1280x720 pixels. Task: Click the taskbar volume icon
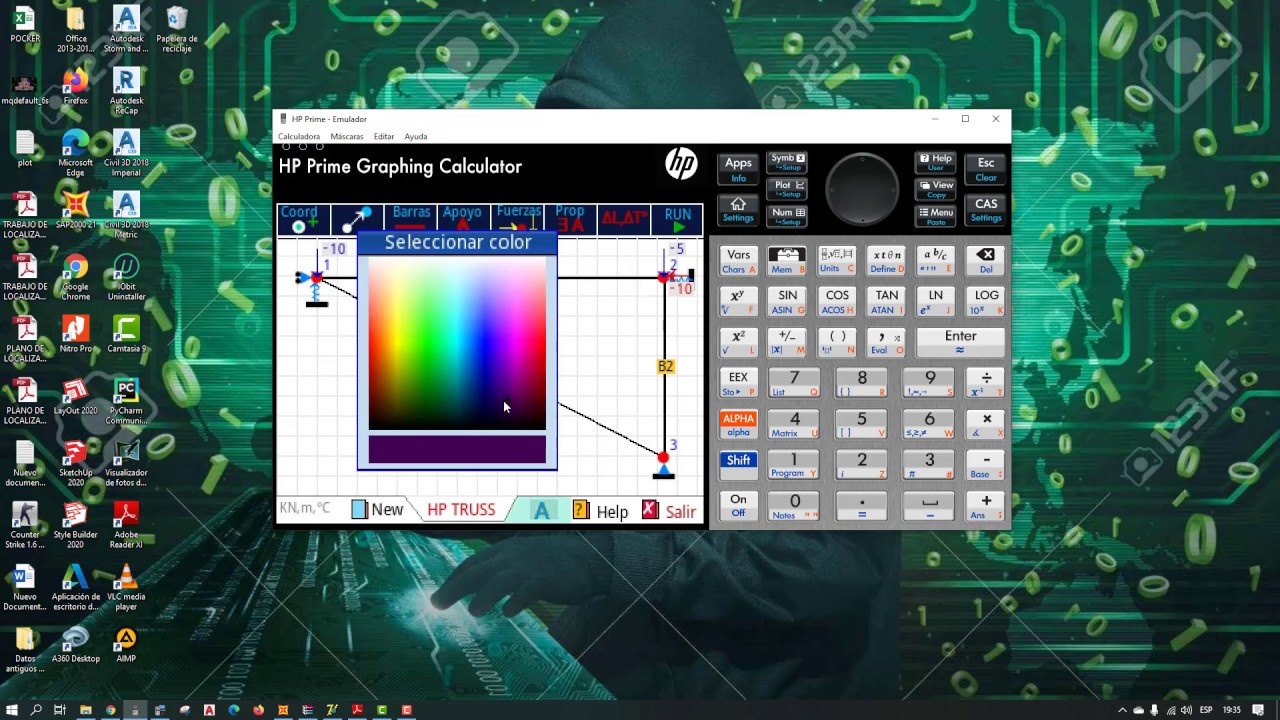tap(1186, 710)
